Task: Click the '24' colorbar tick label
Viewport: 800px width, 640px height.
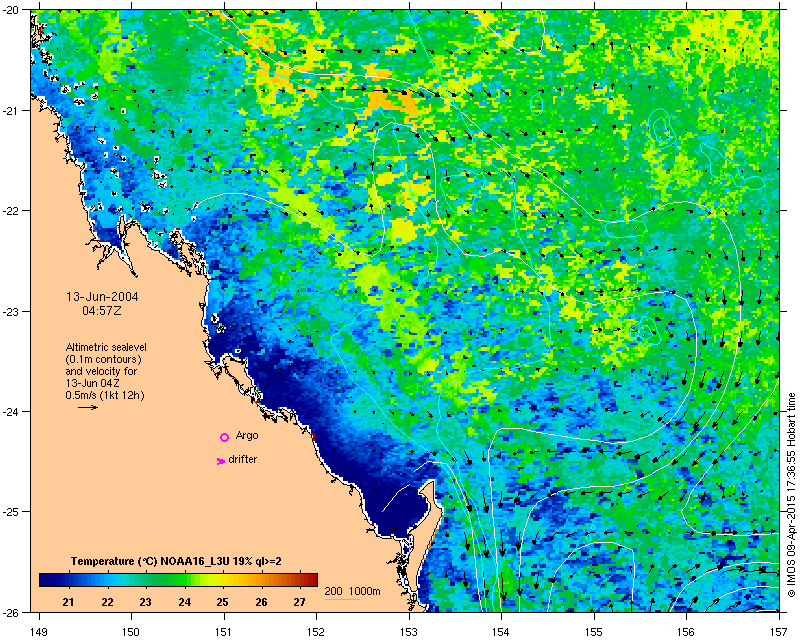Action: [x=184, y=602]
